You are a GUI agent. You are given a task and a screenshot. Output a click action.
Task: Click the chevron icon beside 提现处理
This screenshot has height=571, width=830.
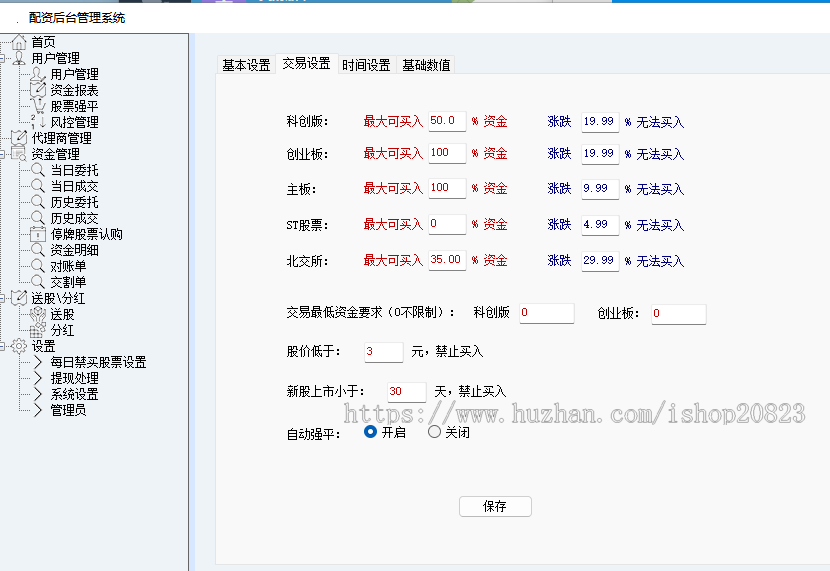pos(38,378)
